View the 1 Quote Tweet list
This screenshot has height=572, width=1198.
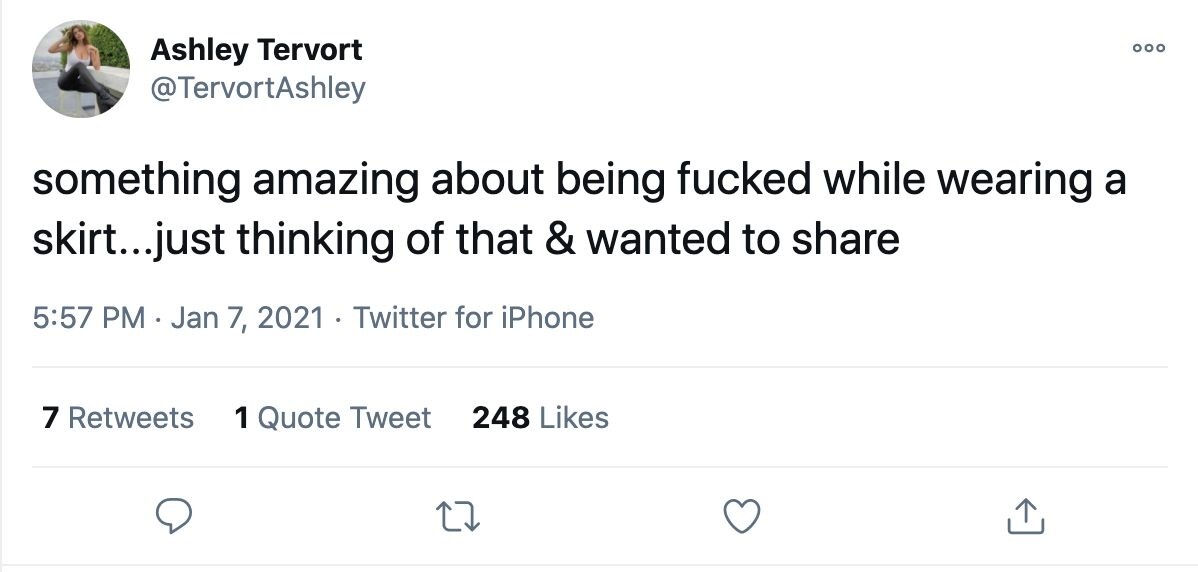pyautogui.click(x=332, y=417)
